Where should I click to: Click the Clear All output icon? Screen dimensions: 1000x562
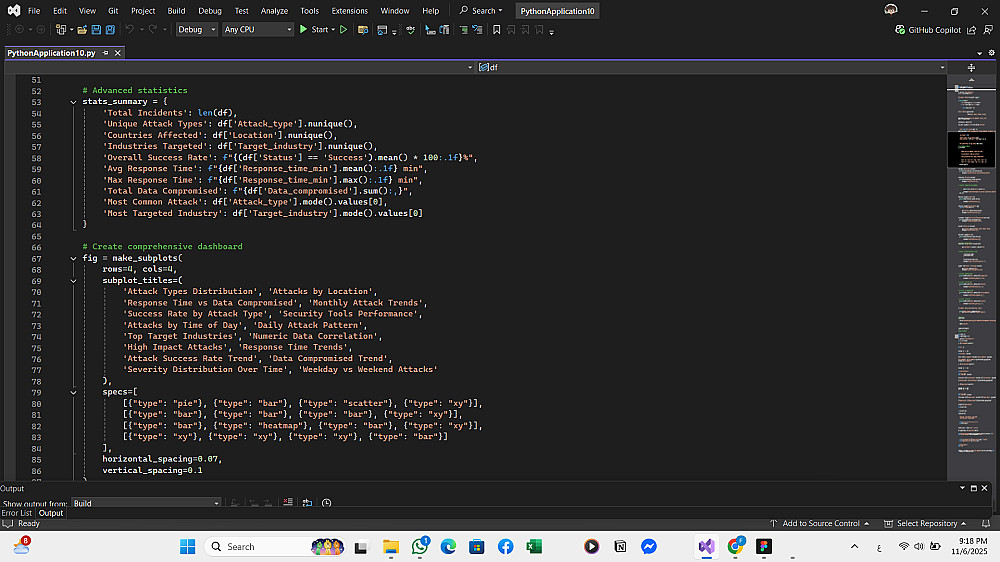pos(288,503)
